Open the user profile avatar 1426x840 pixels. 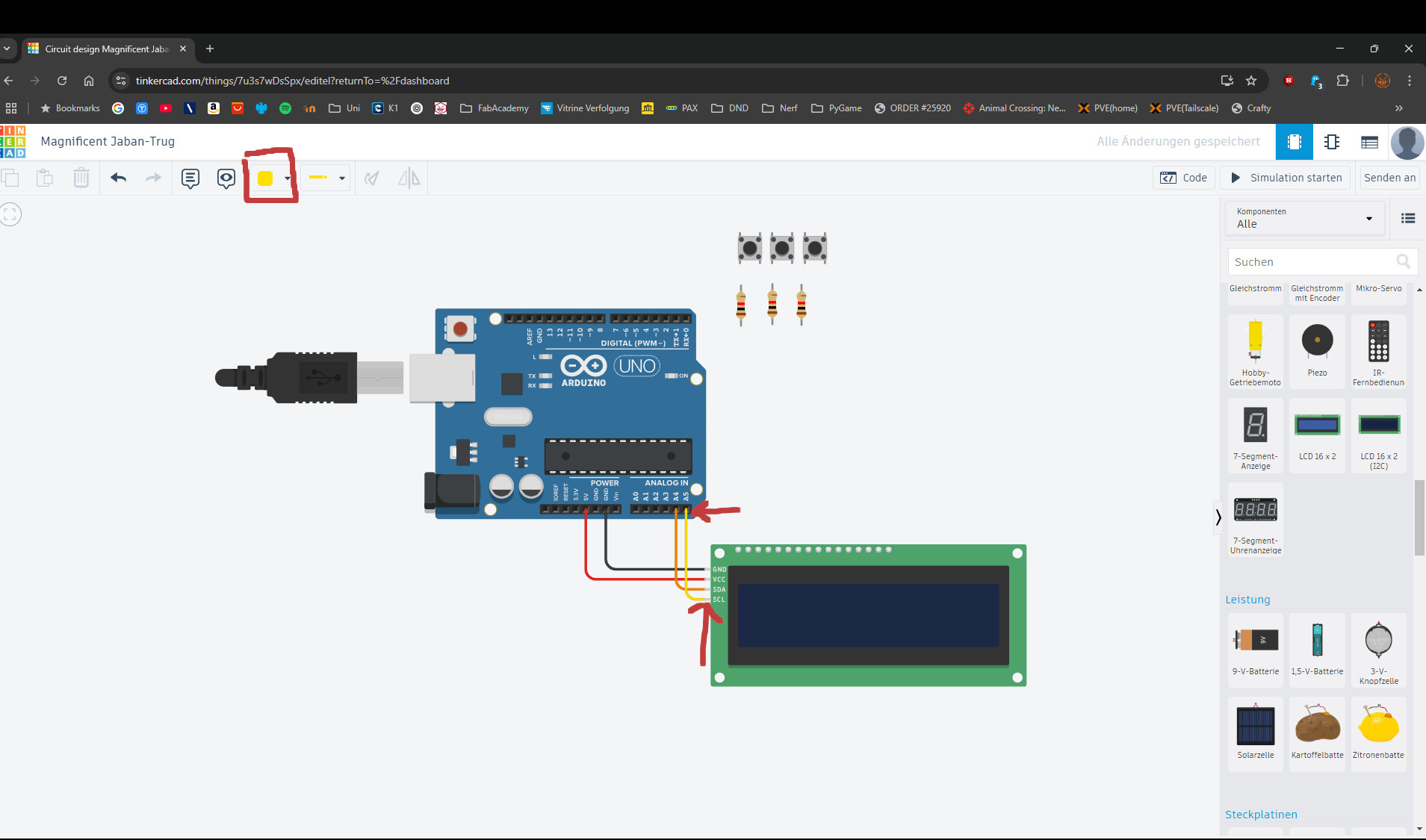[1407, 142]
